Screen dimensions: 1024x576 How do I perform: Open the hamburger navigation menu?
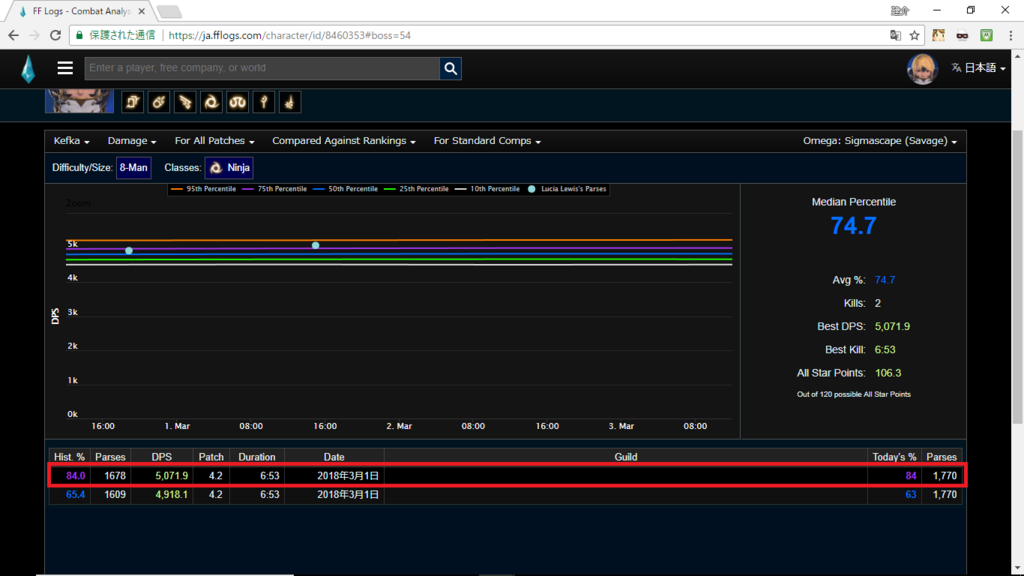65,68
